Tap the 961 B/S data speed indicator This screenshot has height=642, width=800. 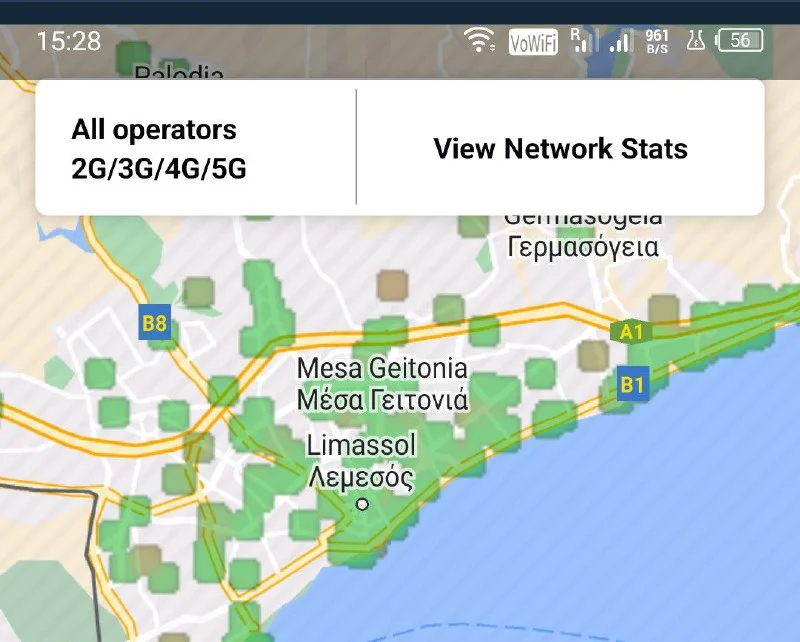(657, 41)
